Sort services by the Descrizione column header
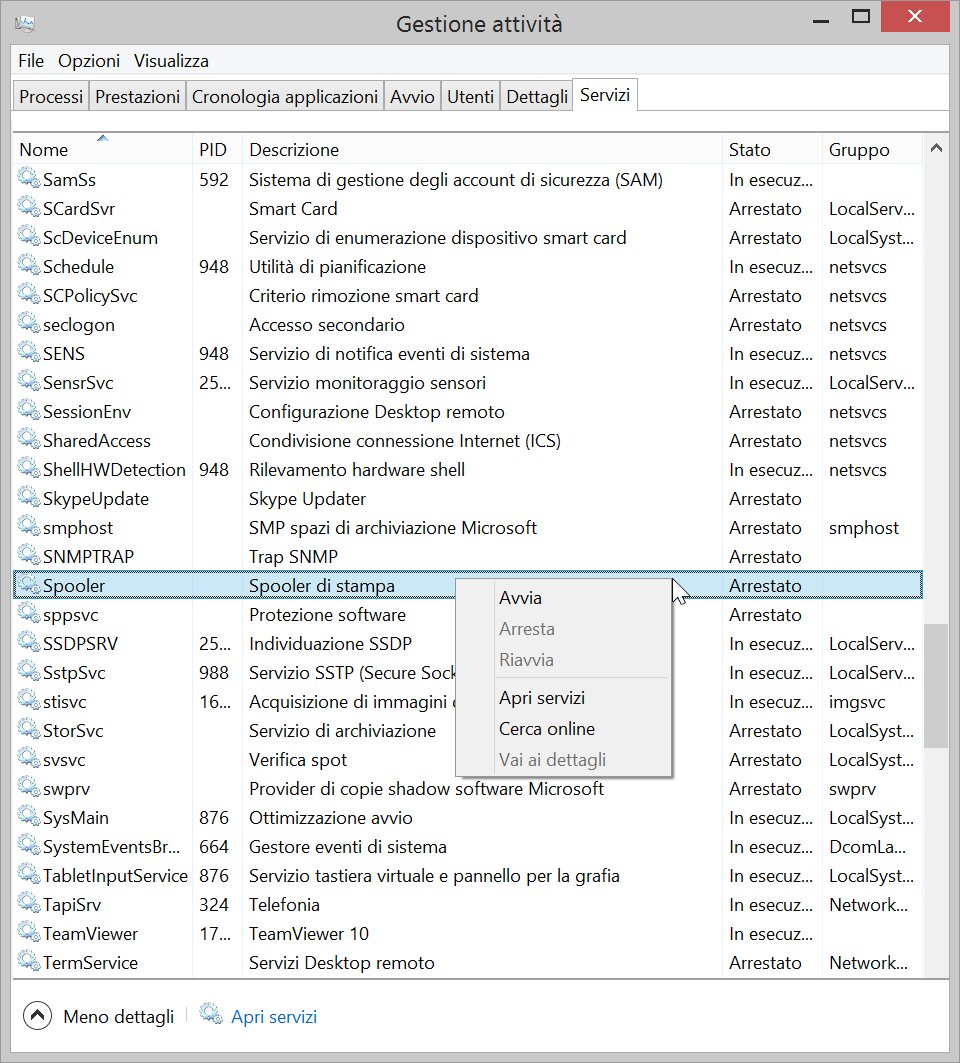Viewport: 960px width, 1063px height. click(x=482, y=149)
